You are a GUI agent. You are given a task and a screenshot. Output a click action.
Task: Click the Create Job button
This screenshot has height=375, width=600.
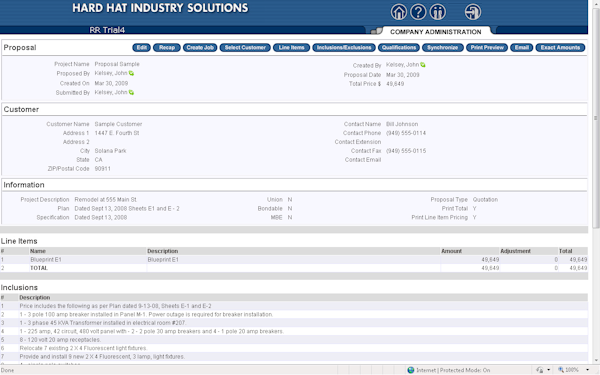pyautogui.click(x=200, y=47)
